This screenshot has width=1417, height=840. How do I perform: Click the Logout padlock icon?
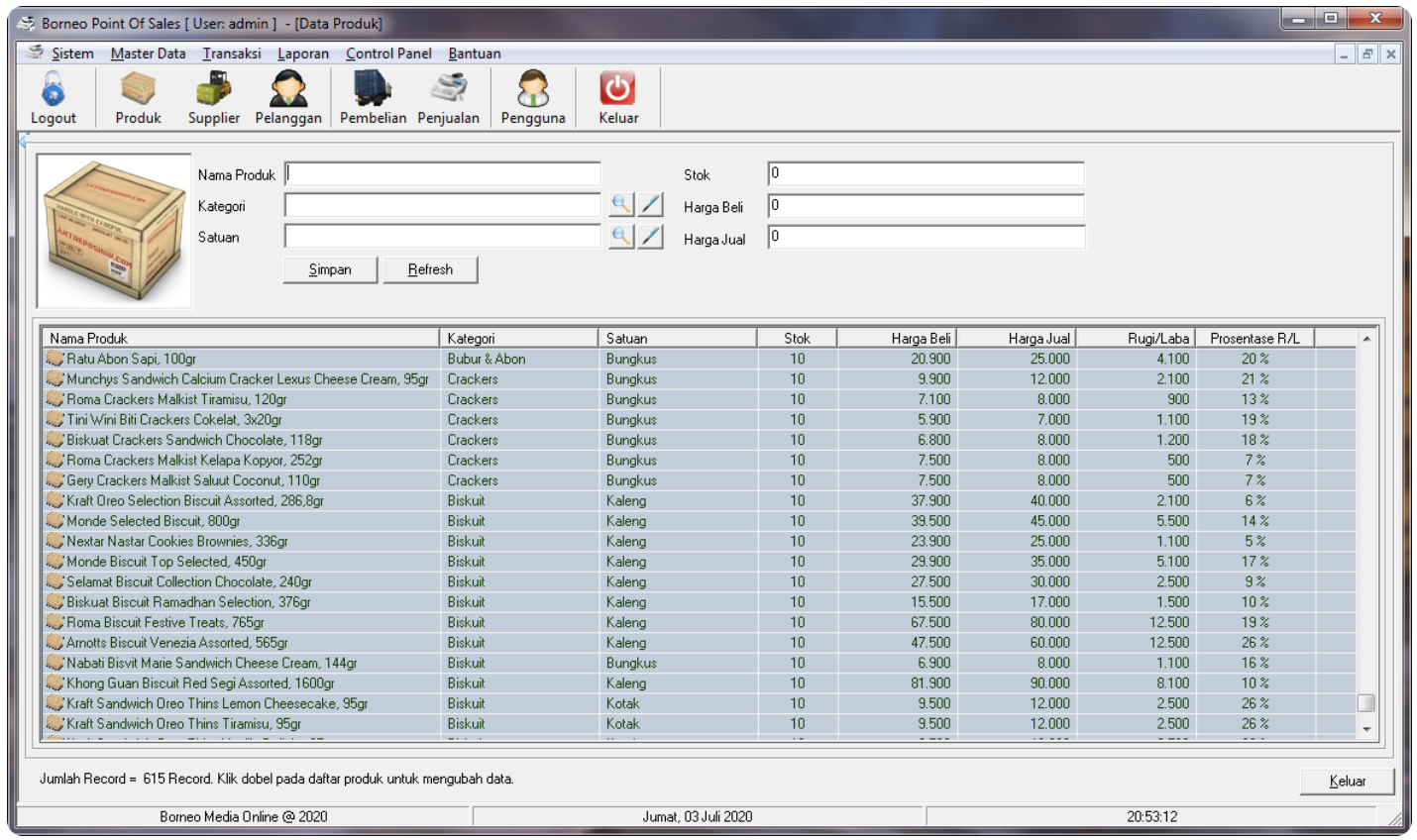(53, 89)
